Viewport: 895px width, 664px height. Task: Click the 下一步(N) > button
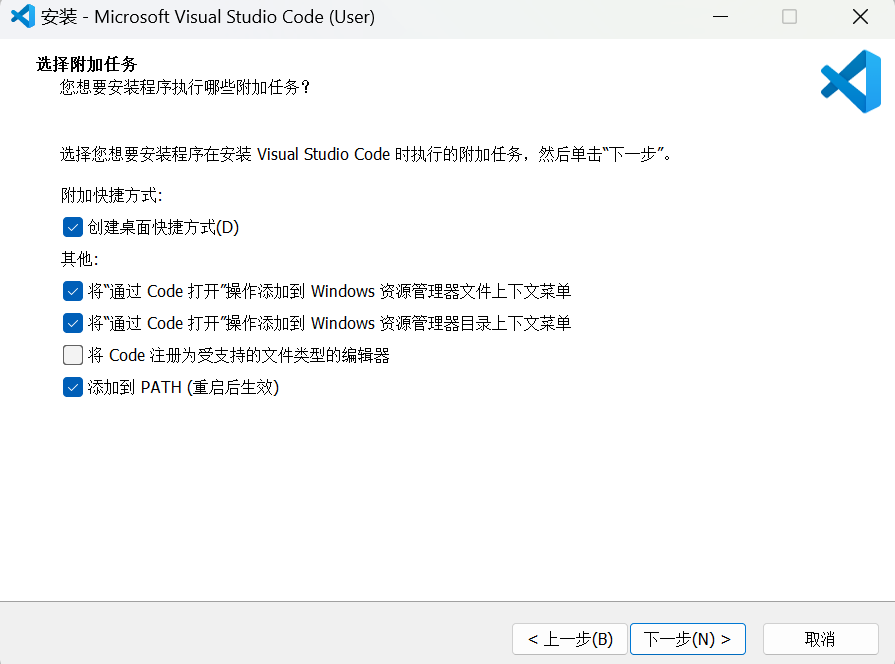(688, 639)
